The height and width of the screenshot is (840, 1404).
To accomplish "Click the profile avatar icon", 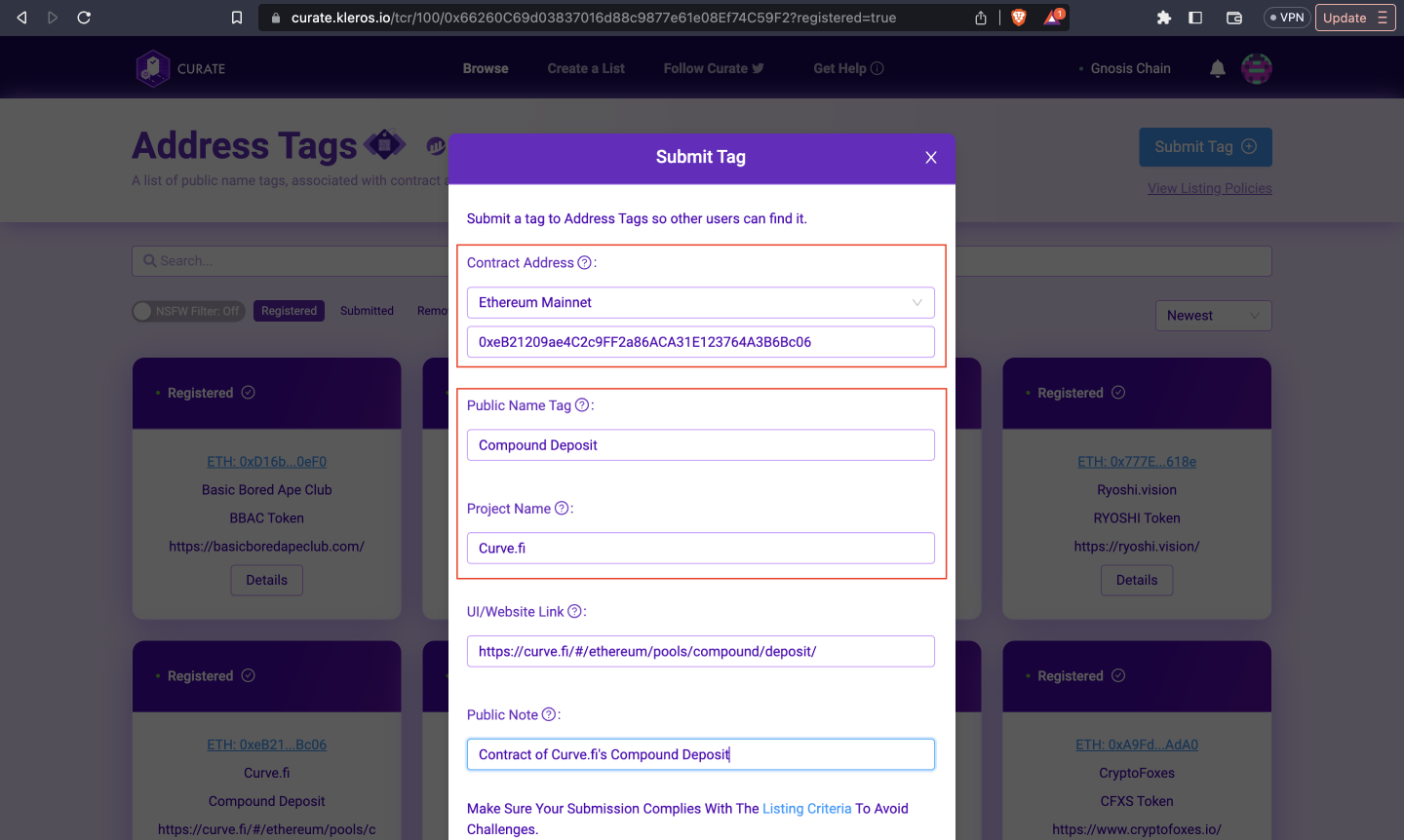I will 1257,67.
